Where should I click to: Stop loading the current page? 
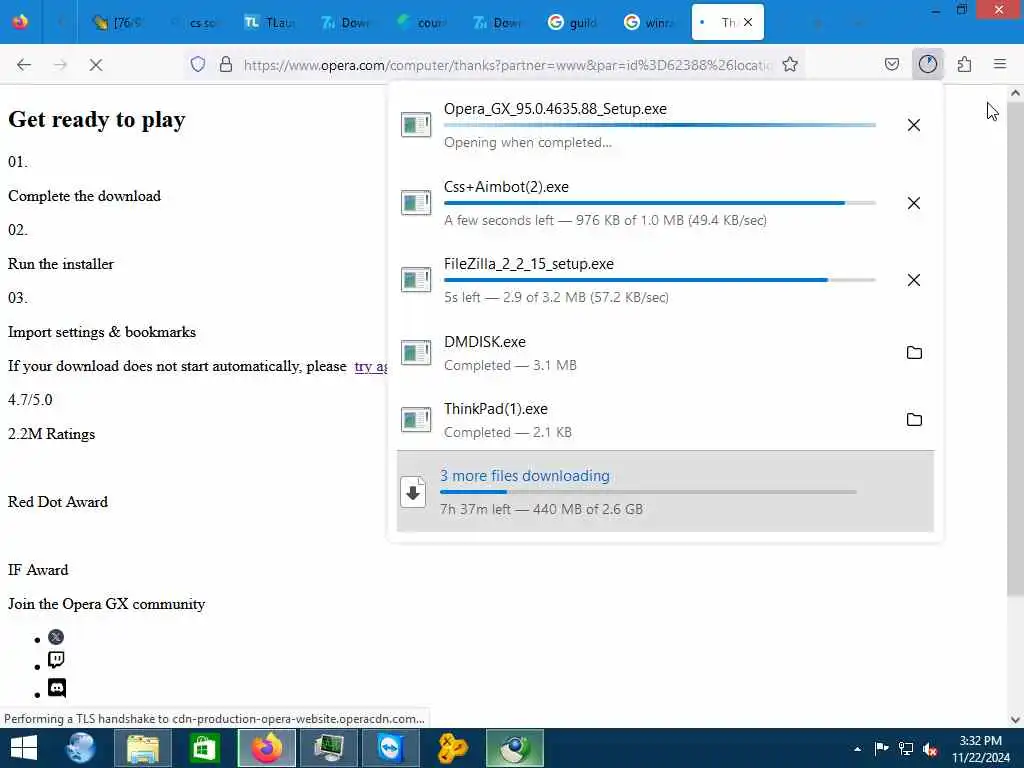click(95, 65)
